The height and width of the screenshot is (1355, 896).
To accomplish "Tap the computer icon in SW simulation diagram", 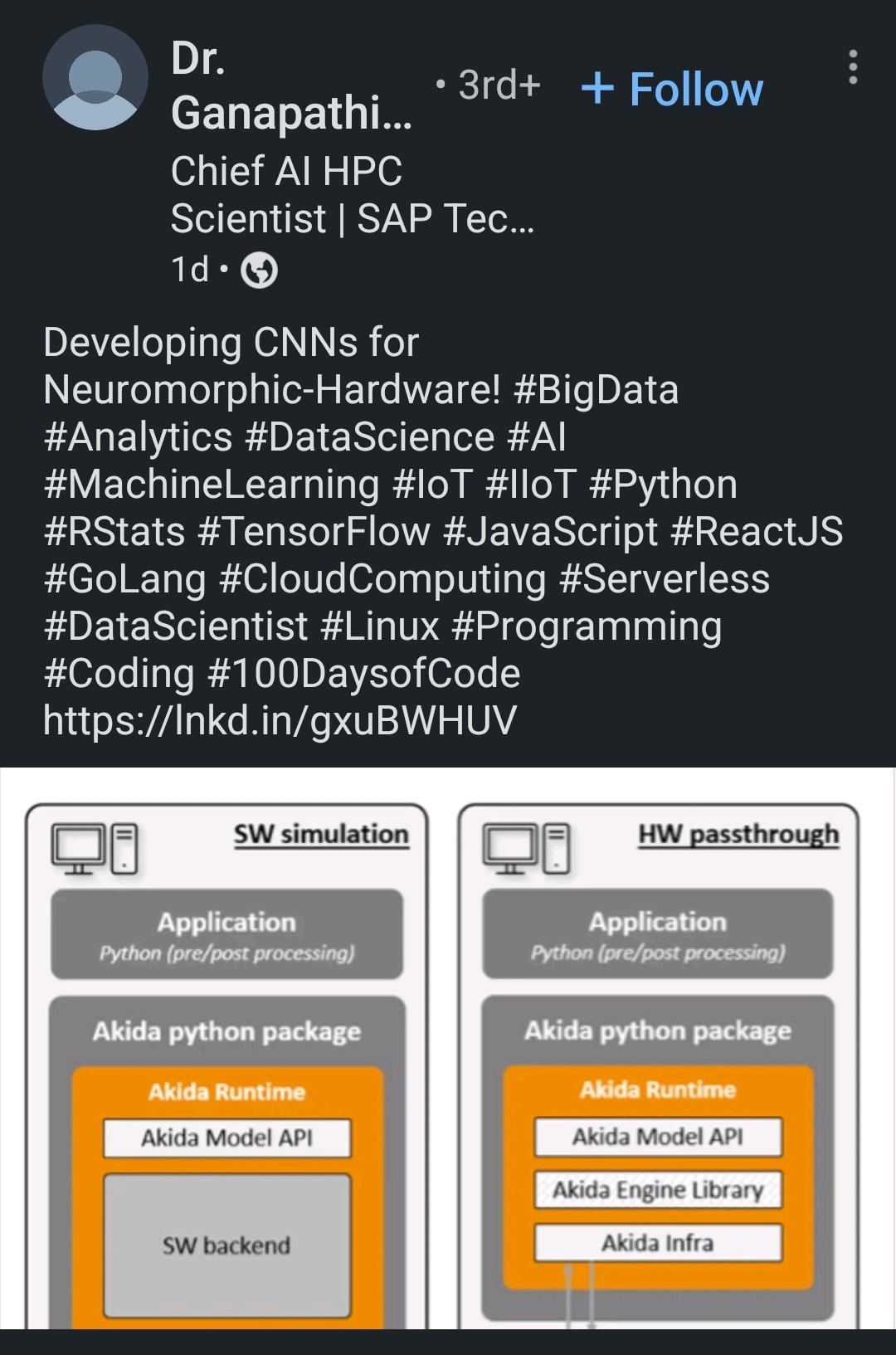I will coord(95,848).
